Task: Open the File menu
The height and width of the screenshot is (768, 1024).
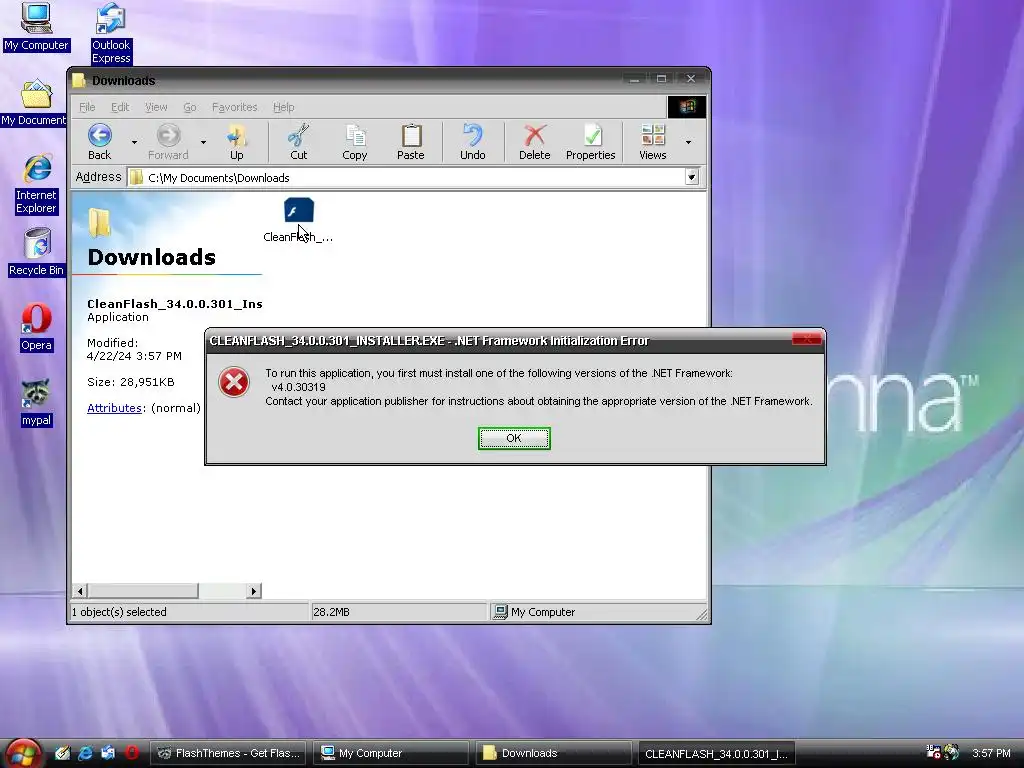Action: click(x=87, y=107)
